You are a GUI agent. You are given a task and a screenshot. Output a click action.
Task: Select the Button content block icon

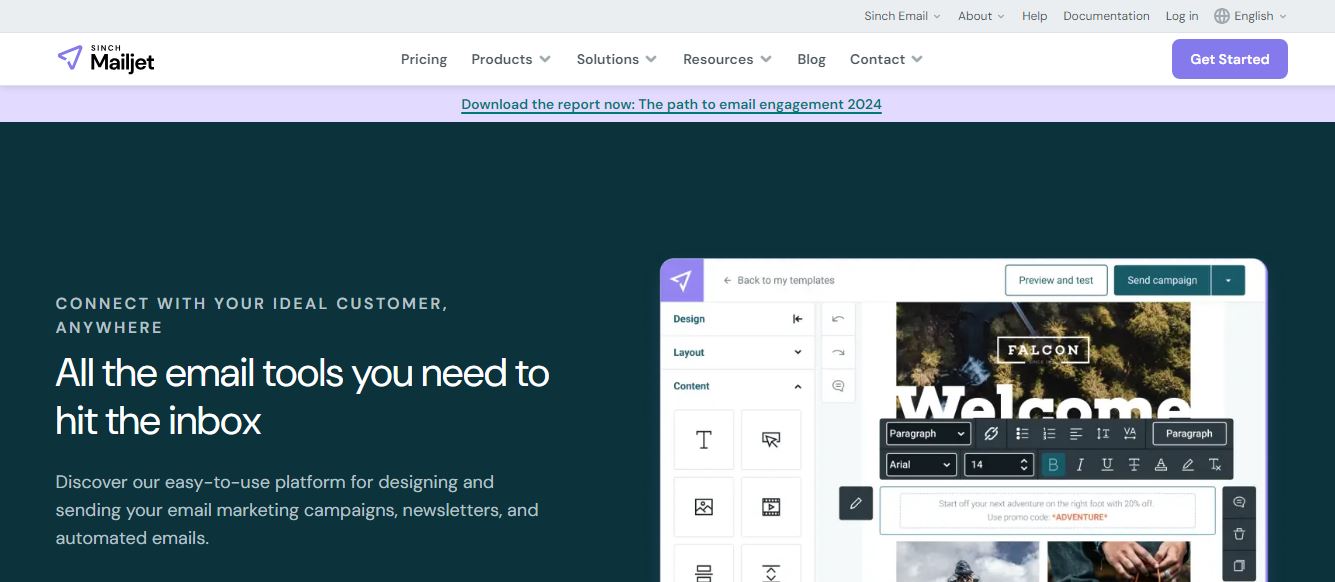click(771, 440)
